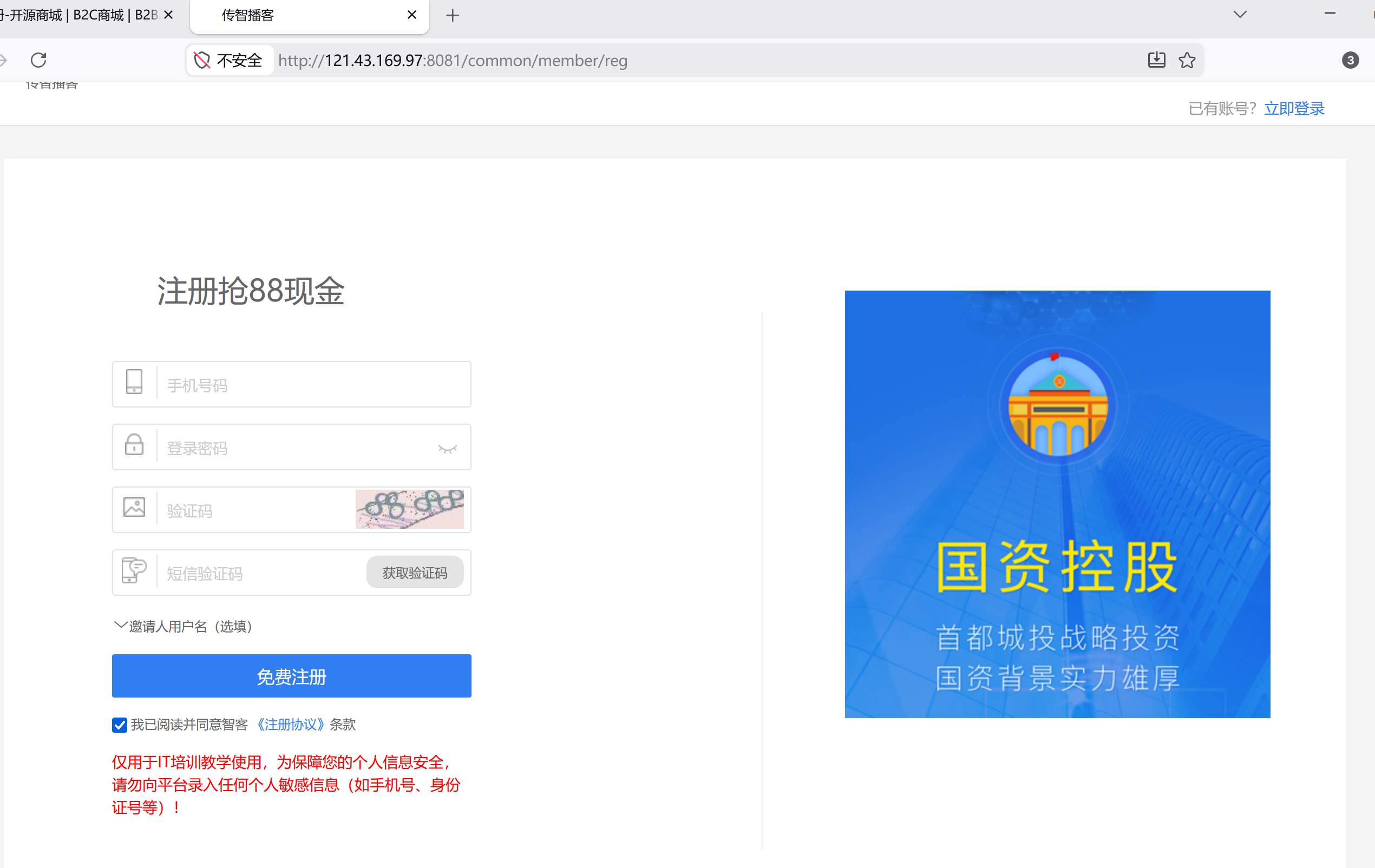
Task: Open the browser profile avatar
Action: [x=1351, y=60]
